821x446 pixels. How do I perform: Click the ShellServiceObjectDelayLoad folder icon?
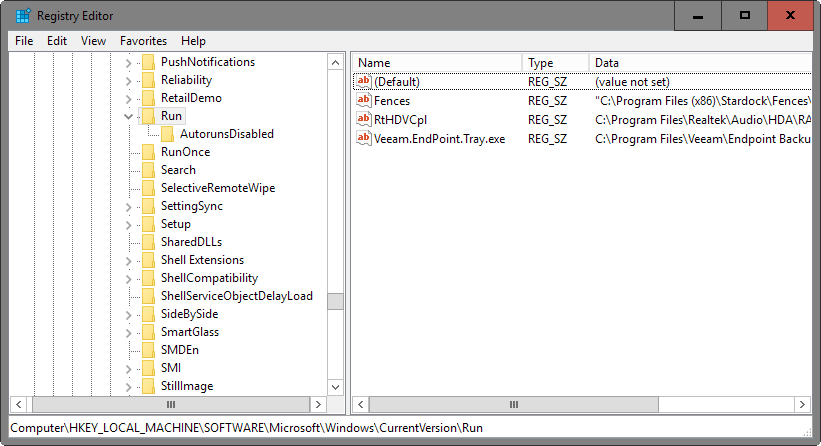pyautogui.click(x=149, y=296)
